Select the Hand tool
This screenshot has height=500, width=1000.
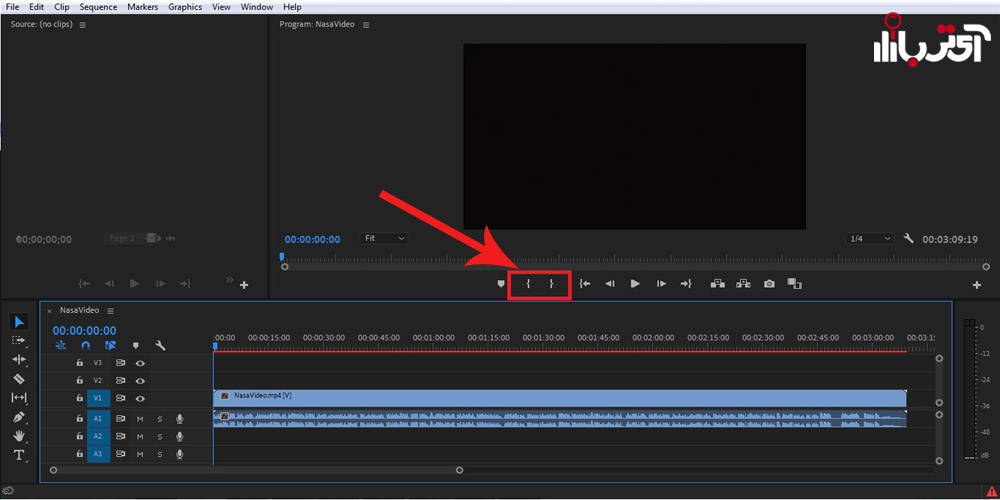point(18,436)
